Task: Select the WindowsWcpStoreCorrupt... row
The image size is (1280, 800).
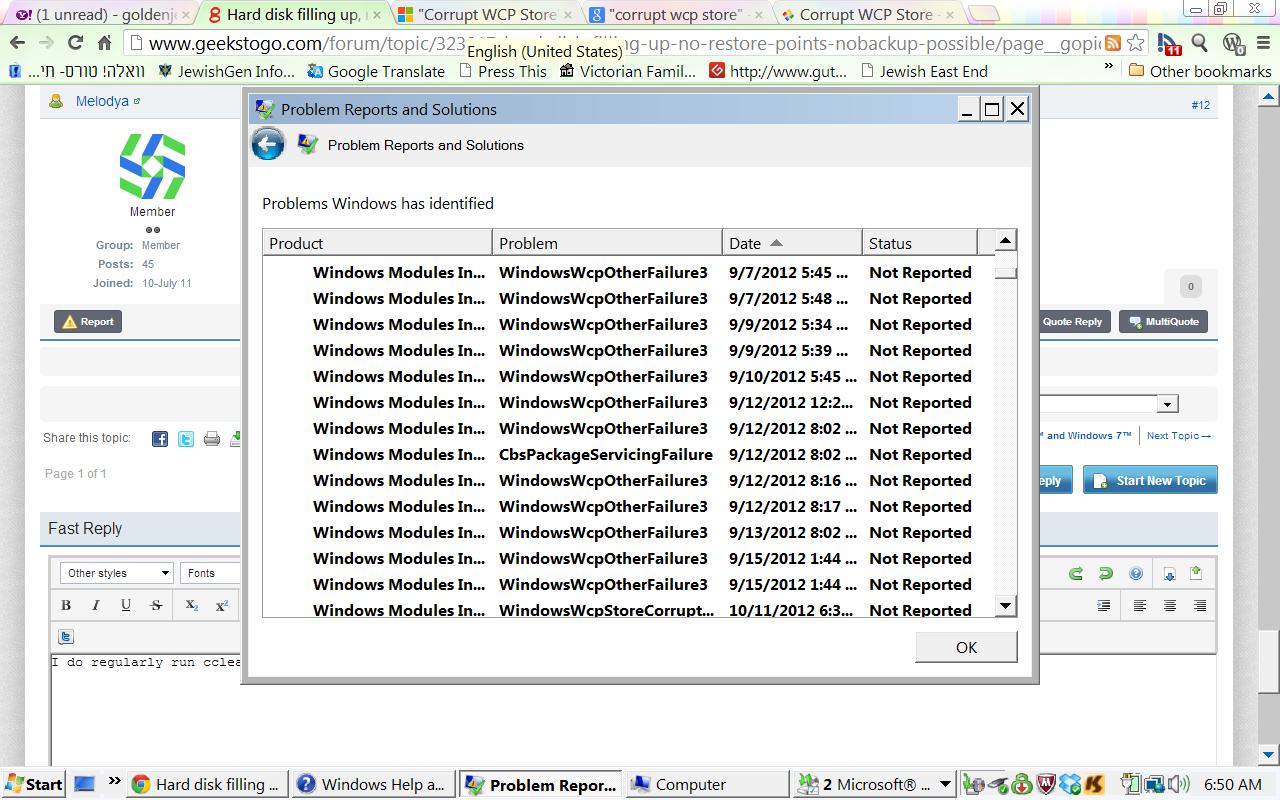Action: coord(629,609)
